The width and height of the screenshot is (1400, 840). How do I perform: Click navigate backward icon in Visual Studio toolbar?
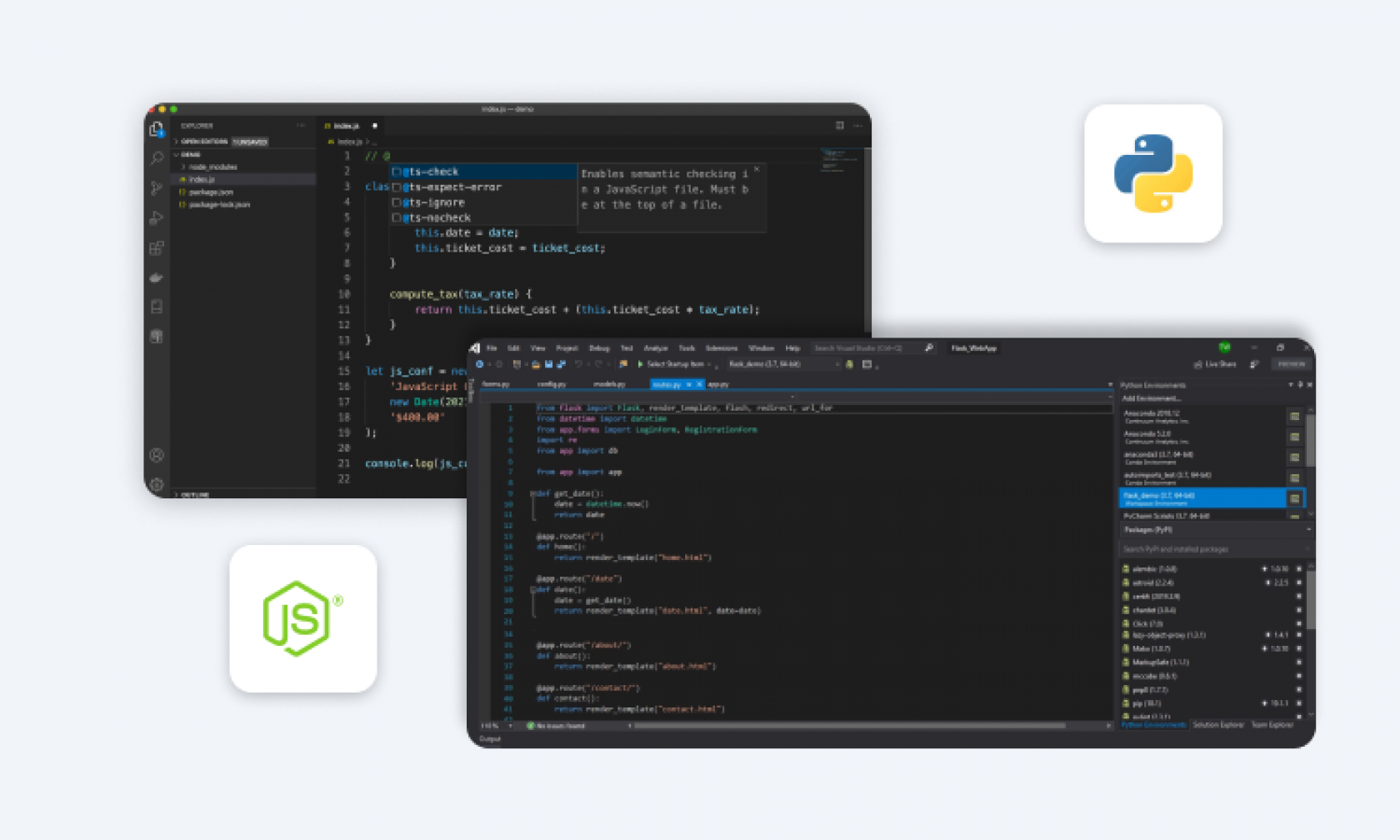(480, 364)
